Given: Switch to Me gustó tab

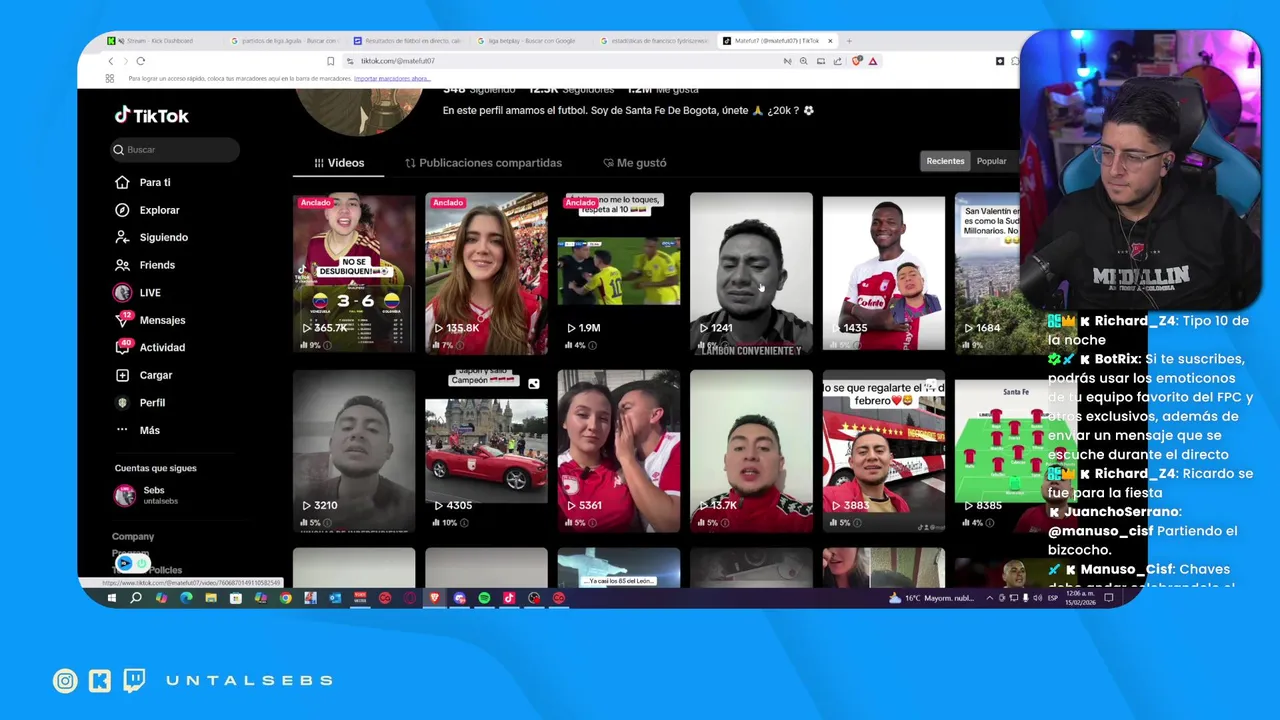Looking at the screenshot, I should (635, 162).
